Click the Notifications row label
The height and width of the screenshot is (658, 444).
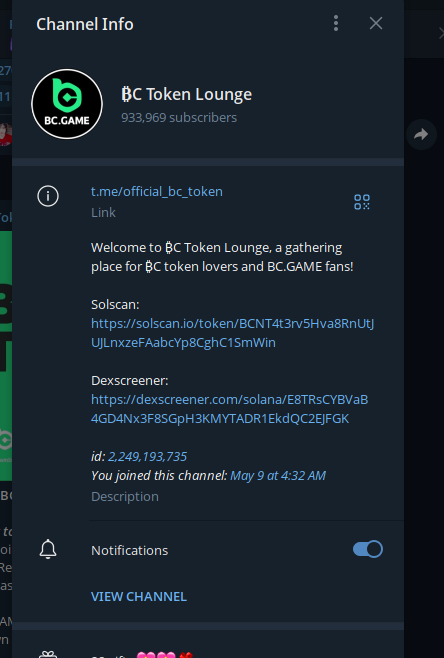coord(130,550)
